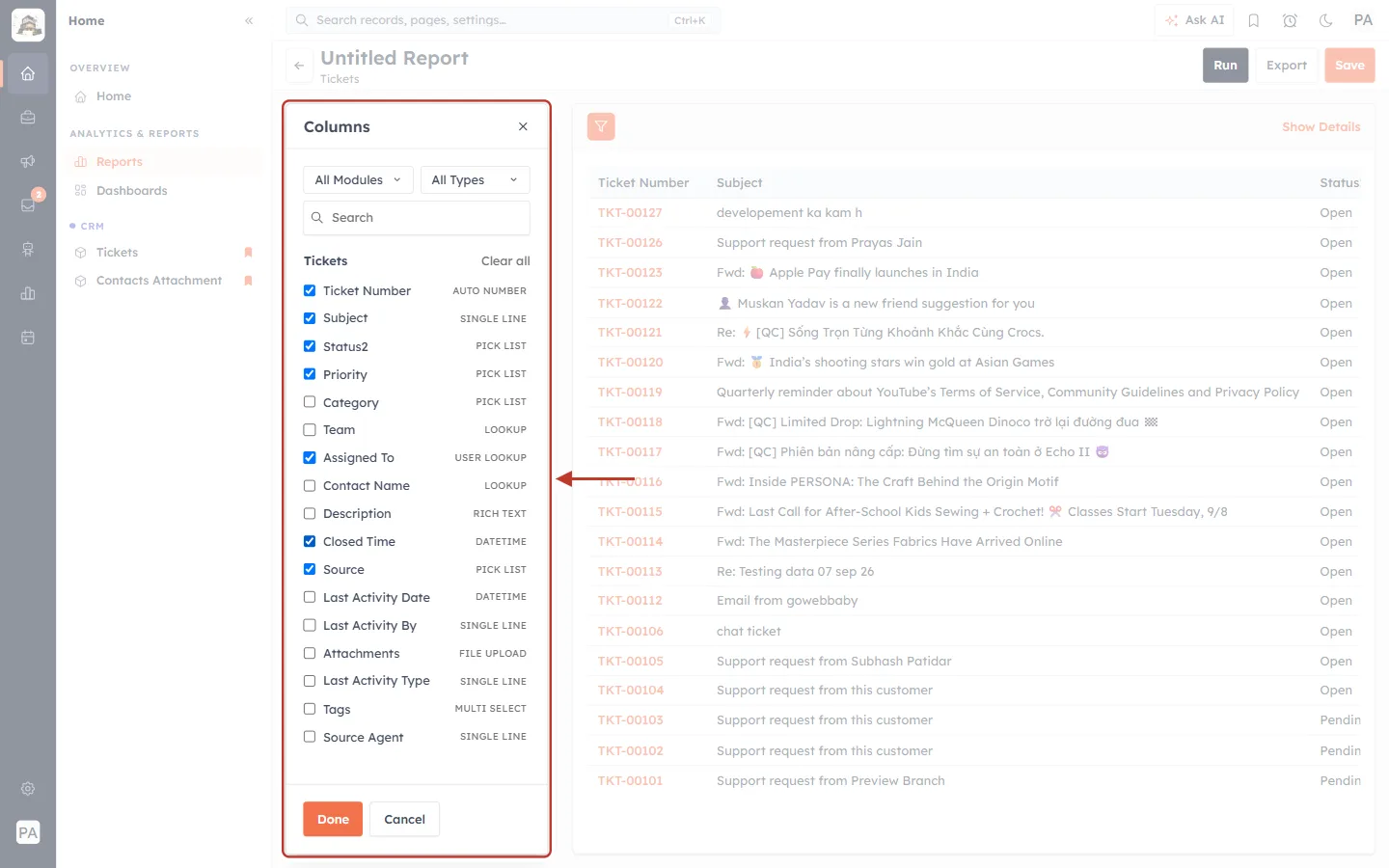The width and height of the screenshot is (1389, 868).
Task: Click the Home icon in left rail
Action: [x=28, y=73]
